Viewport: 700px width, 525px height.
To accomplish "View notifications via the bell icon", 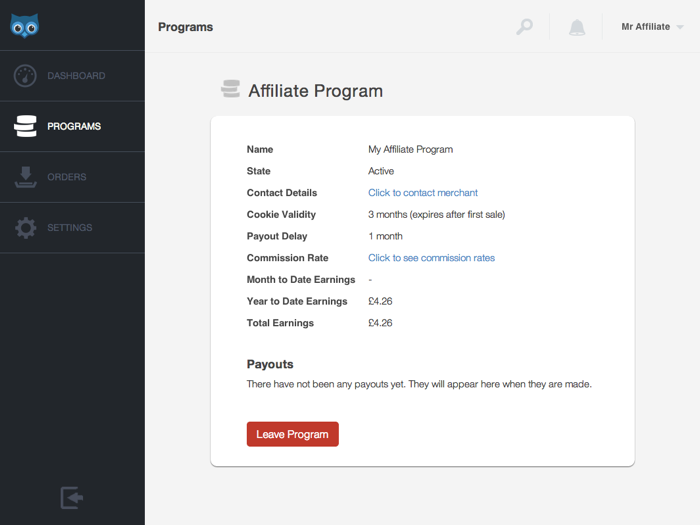I will [577, 27].
